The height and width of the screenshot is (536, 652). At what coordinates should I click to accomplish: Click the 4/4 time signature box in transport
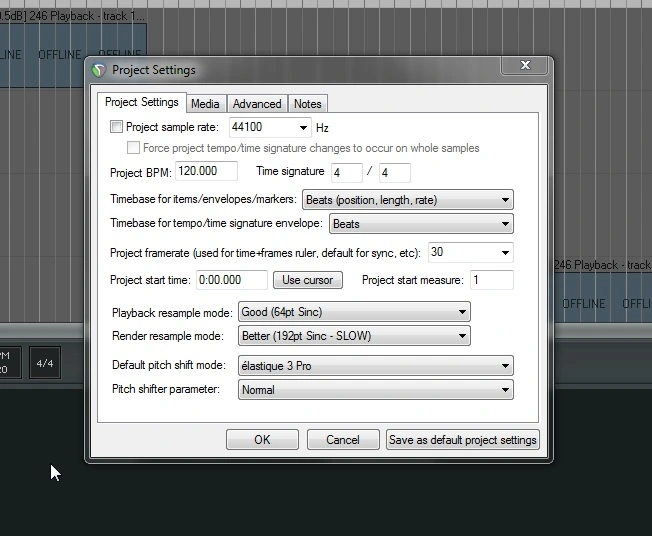pos(45,363)
